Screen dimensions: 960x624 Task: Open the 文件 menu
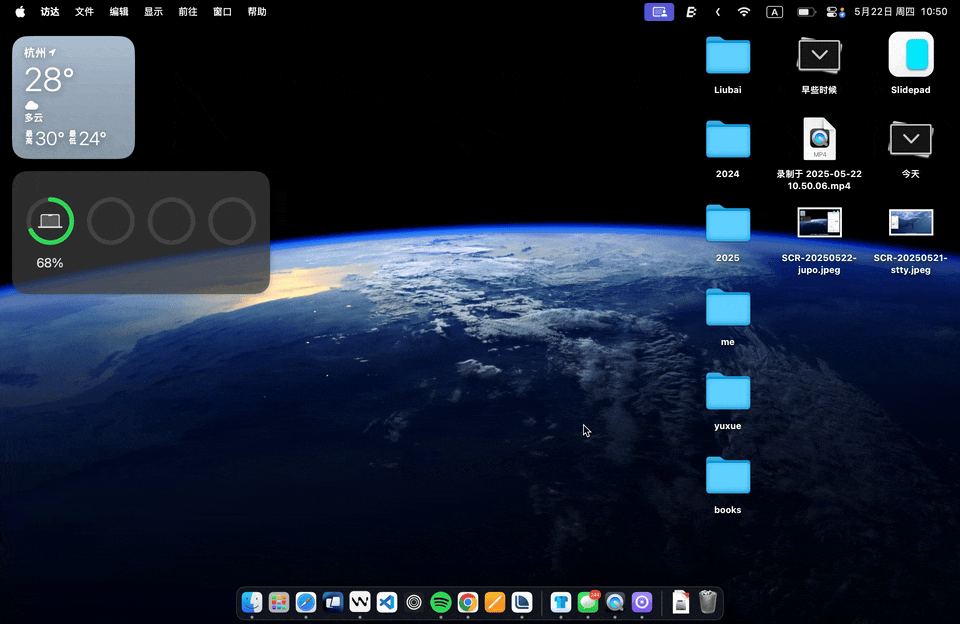(84, 12)
